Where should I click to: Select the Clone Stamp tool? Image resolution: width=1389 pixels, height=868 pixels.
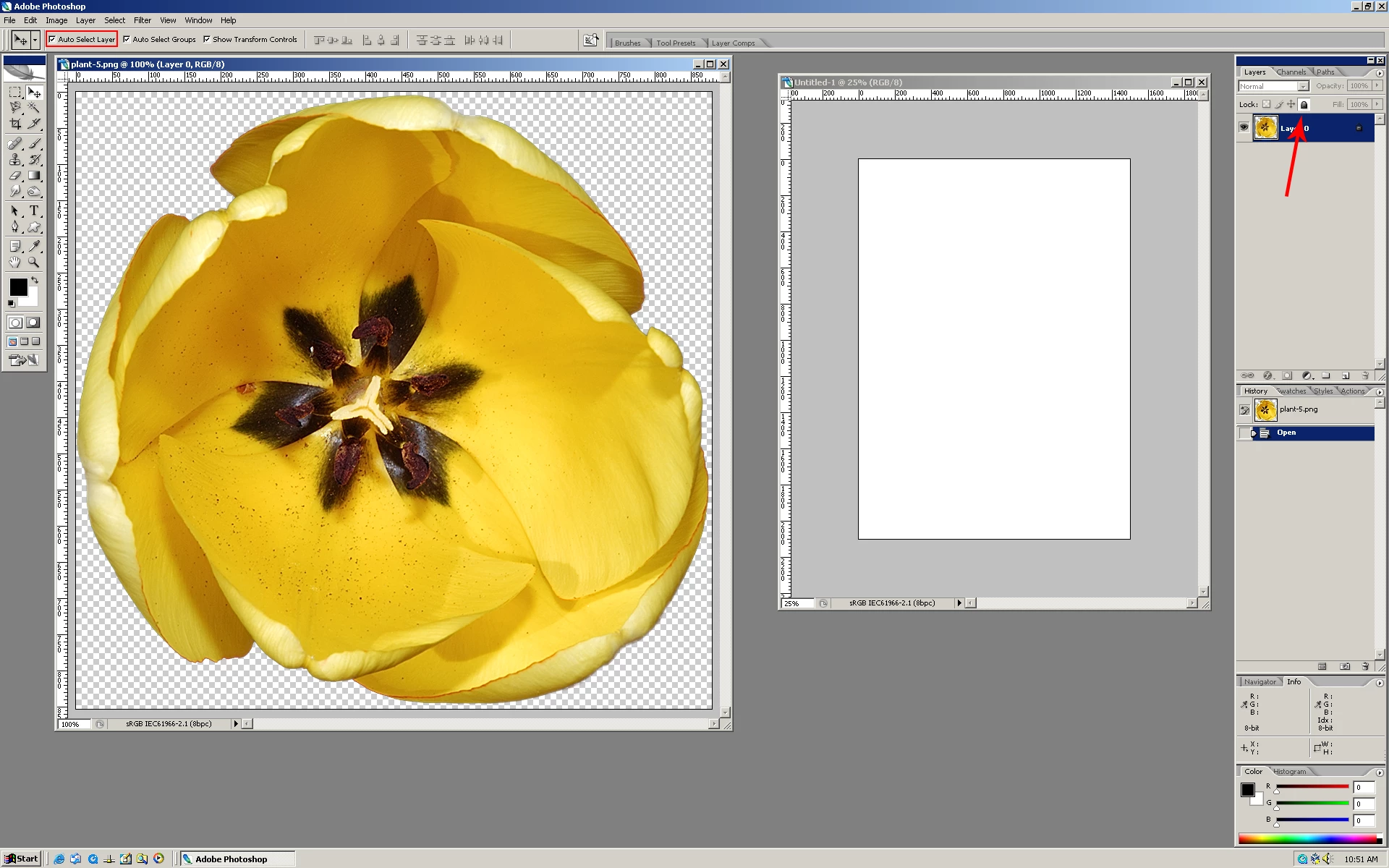[14, 160]
